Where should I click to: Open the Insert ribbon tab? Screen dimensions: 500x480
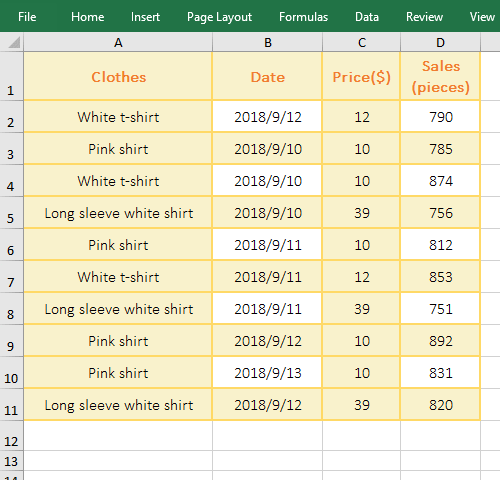point(145,17)
